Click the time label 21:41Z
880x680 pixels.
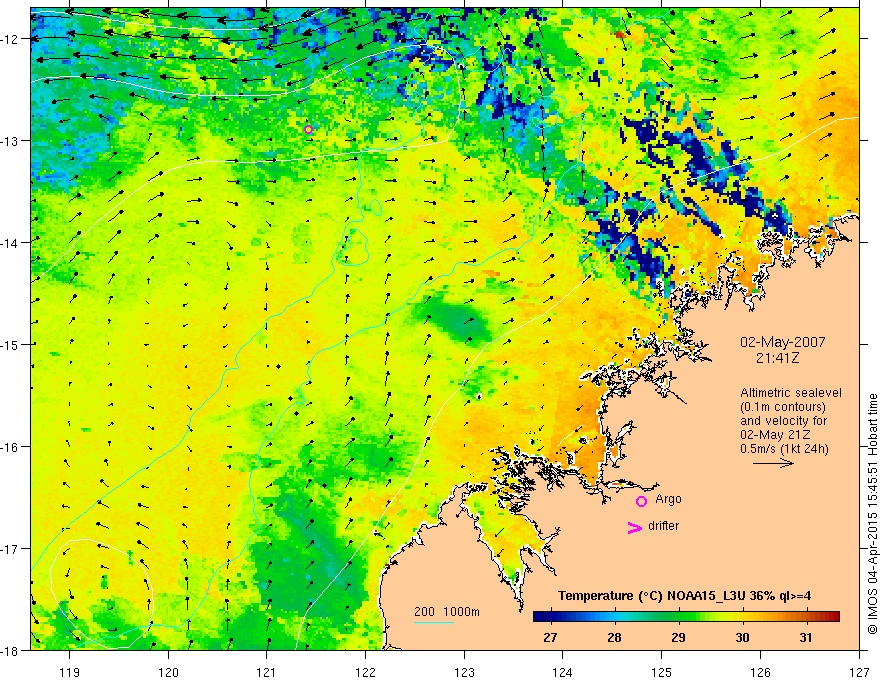pos(777,357)
